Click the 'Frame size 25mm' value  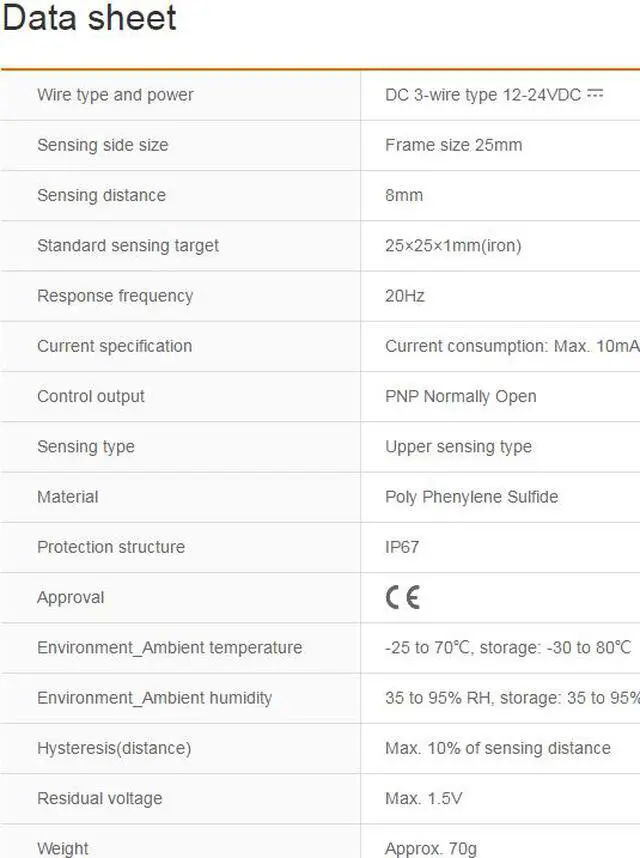click(453, 145)
